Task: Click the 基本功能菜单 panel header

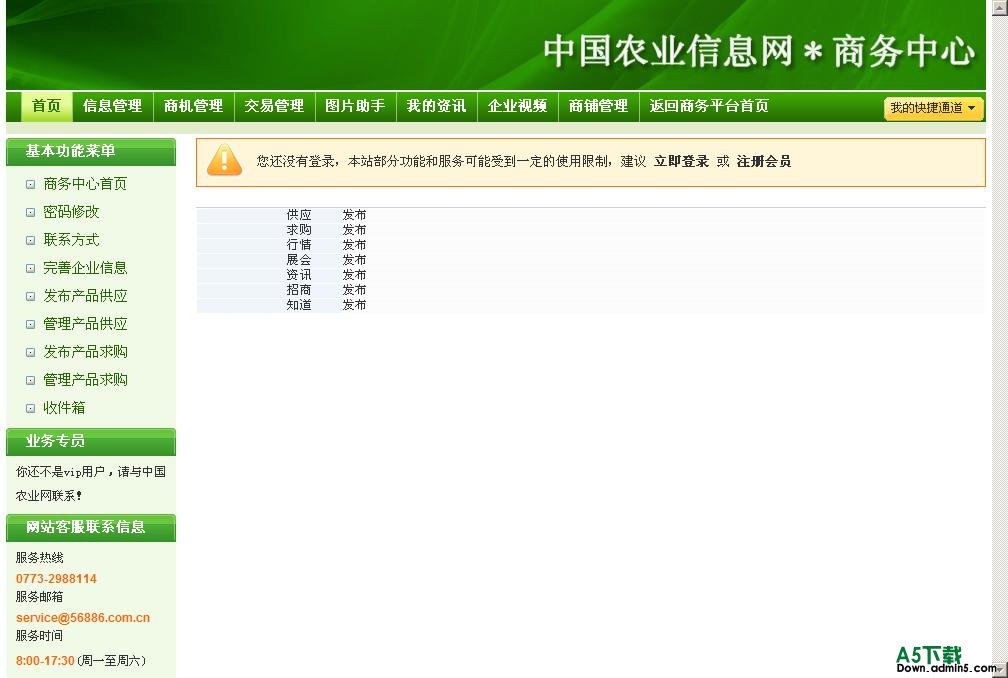Action: (x=91, y=152)
